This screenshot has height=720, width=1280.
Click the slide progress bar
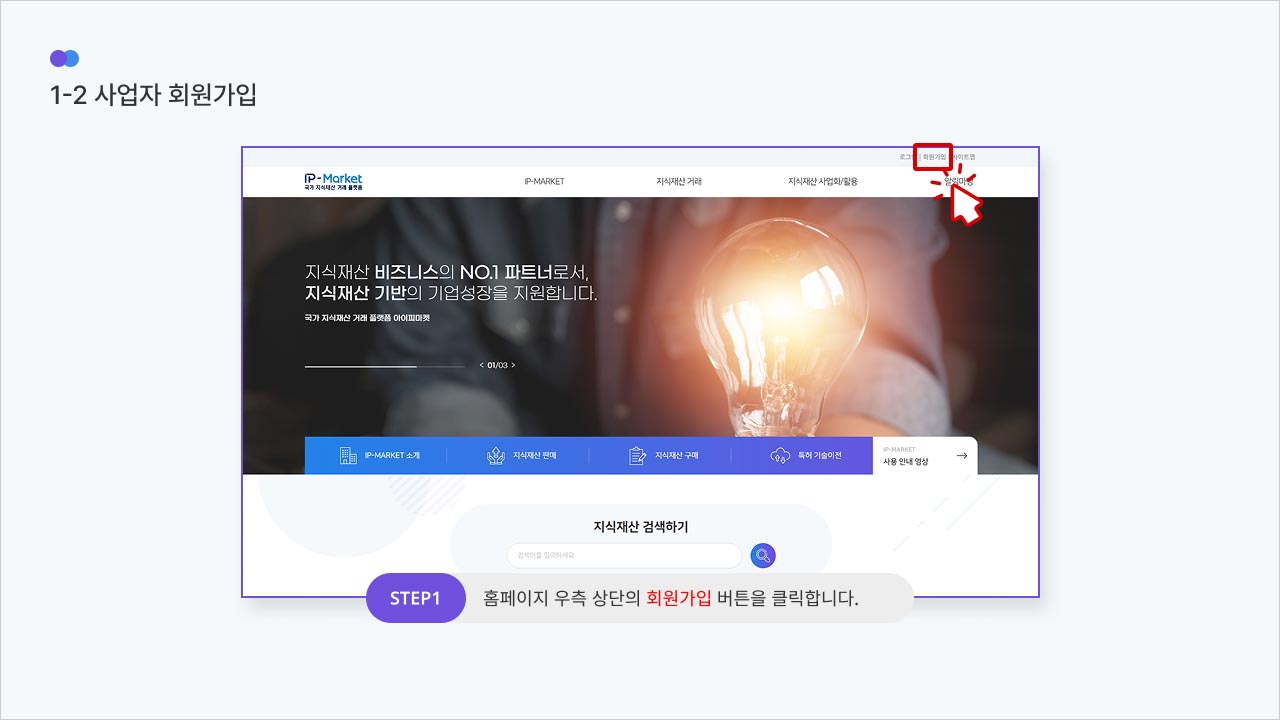point(385,366)
